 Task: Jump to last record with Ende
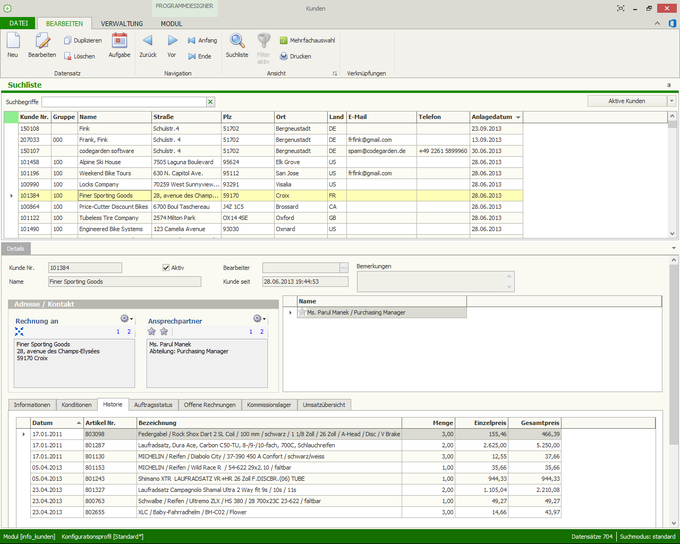198,56
